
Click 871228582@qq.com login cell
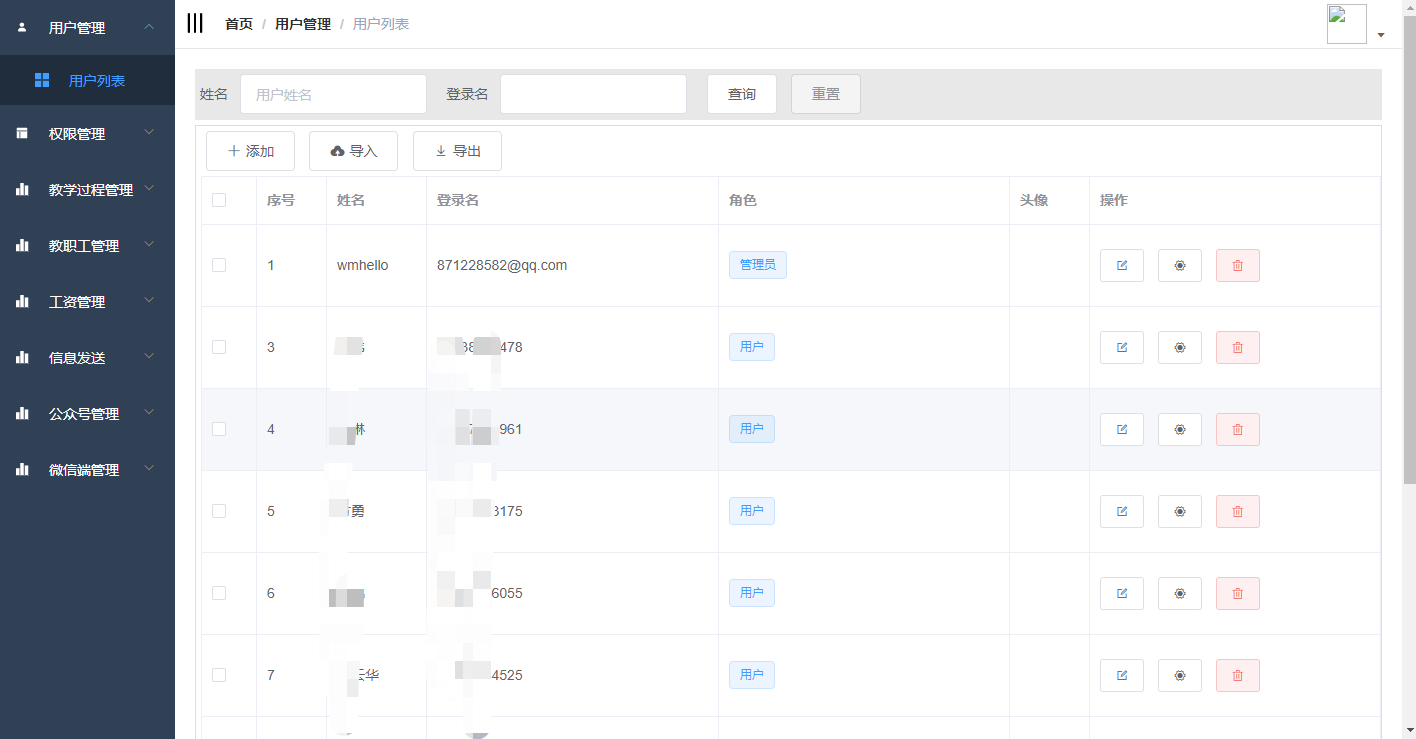tap(502, 265)
